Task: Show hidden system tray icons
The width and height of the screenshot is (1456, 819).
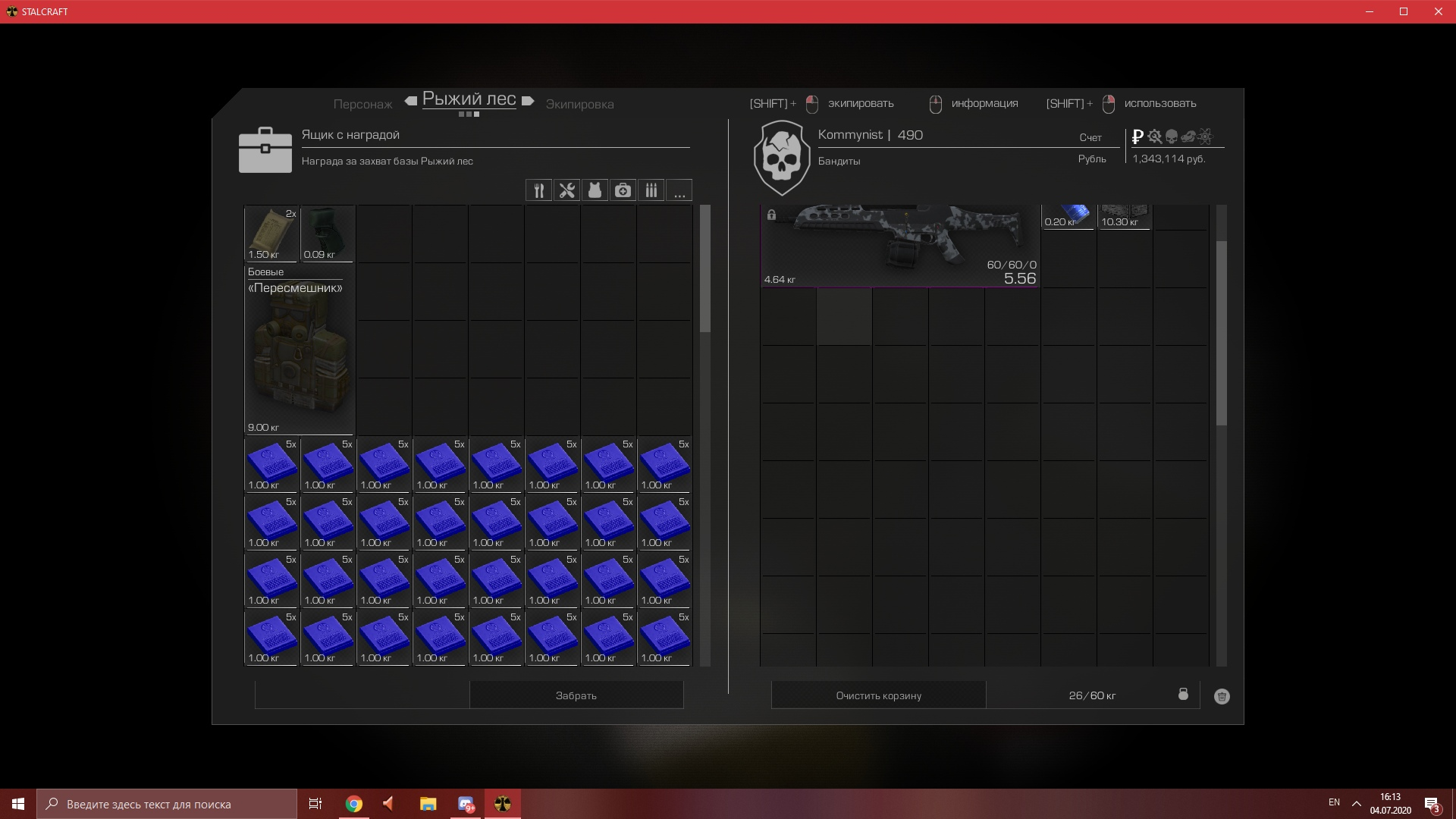Action: pyautogui.click(x=1357, y=803)
